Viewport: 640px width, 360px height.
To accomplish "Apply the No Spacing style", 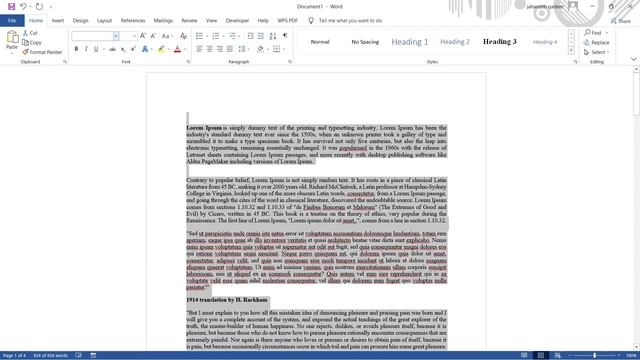I will click(x=365, y=42).
